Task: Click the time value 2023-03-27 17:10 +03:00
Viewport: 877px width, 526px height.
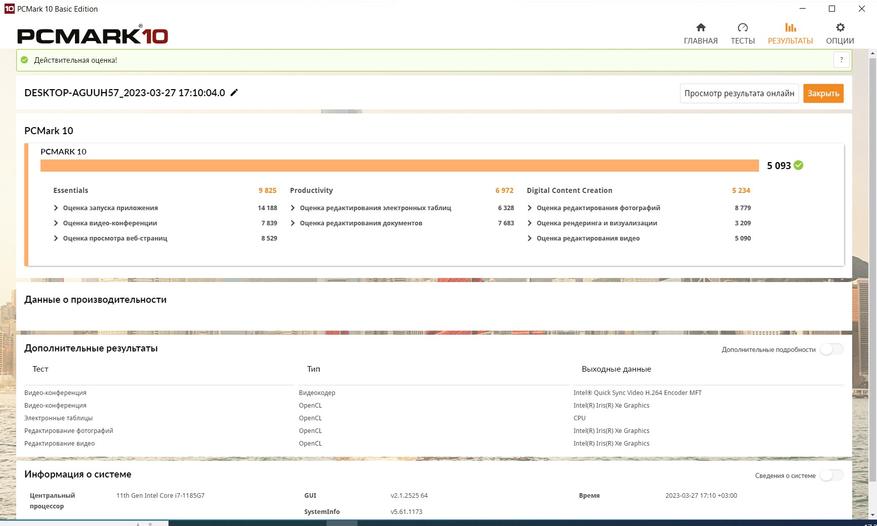Action: [x=701, y=495]
